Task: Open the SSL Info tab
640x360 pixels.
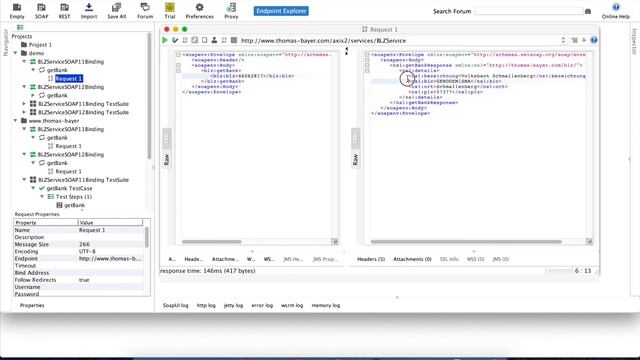Action: click(449, 259)
